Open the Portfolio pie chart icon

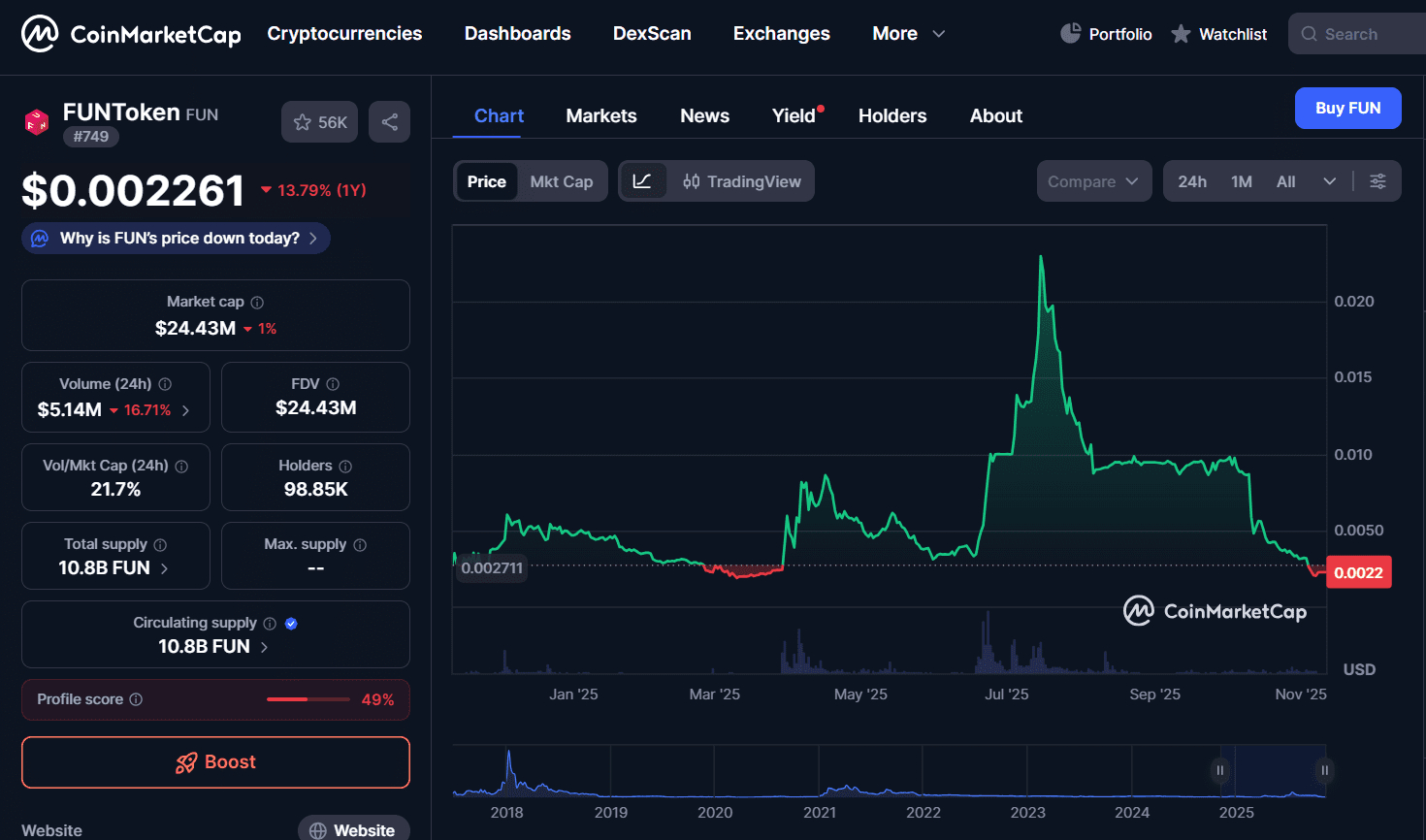click(1070, 34)
